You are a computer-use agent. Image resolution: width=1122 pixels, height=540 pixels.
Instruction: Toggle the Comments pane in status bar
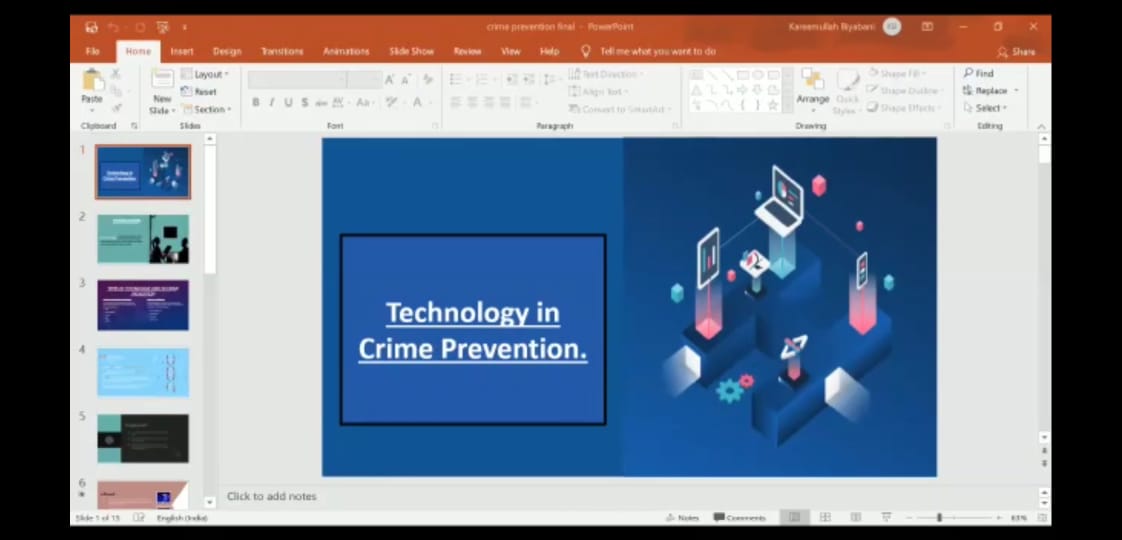pyautogui.click(x=740, y=518)
